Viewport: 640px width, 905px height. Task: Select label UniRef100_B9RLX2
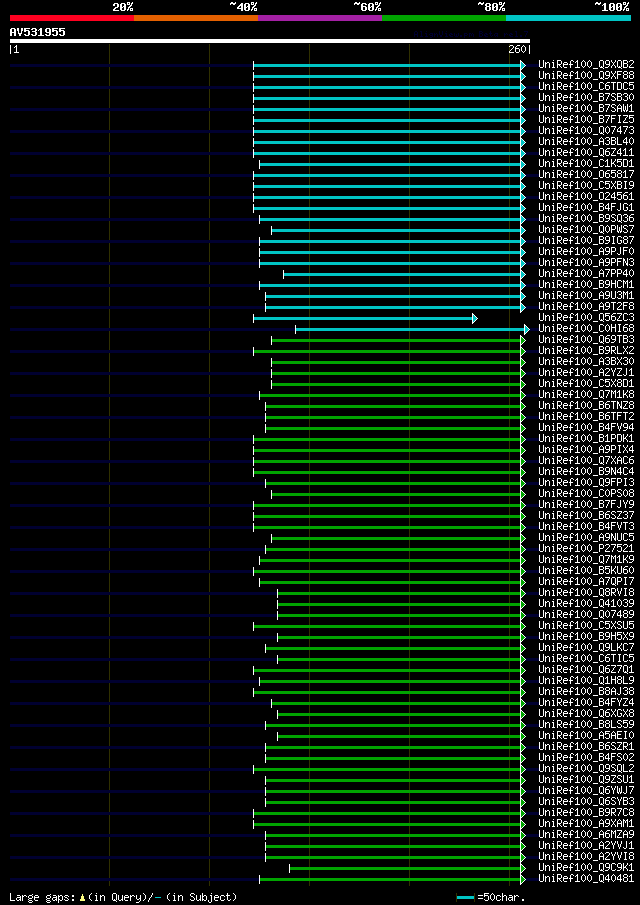(586, 351)
